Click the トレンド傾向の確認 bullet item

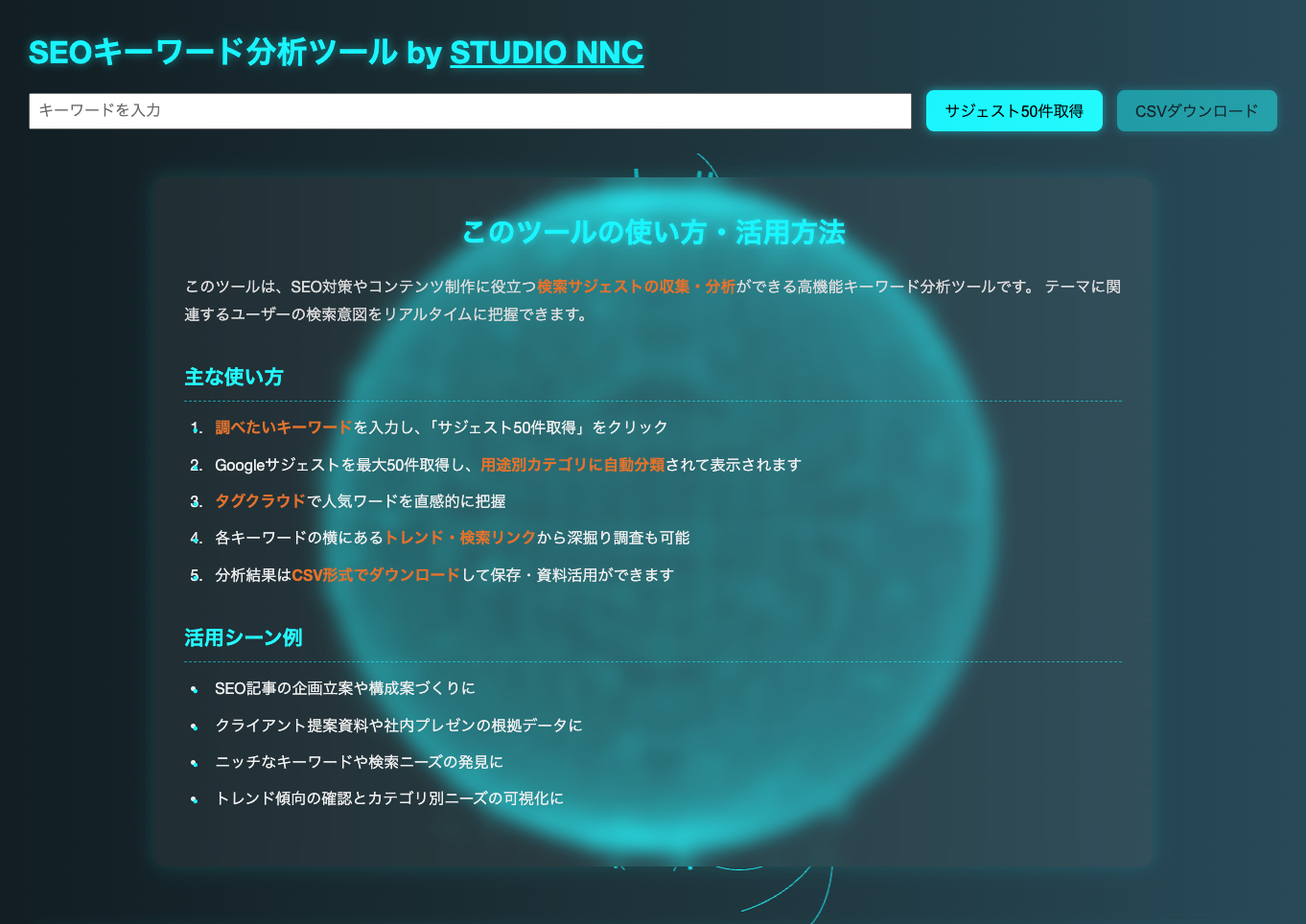coord(388,797)
